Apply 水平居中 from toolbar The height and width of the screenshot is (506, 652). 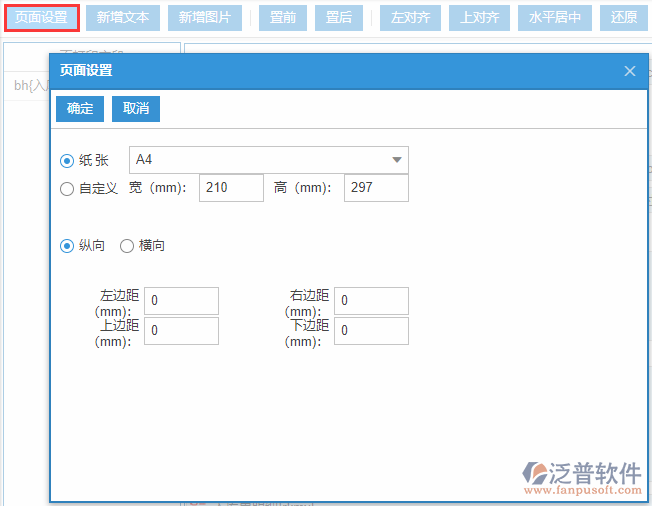555,18
